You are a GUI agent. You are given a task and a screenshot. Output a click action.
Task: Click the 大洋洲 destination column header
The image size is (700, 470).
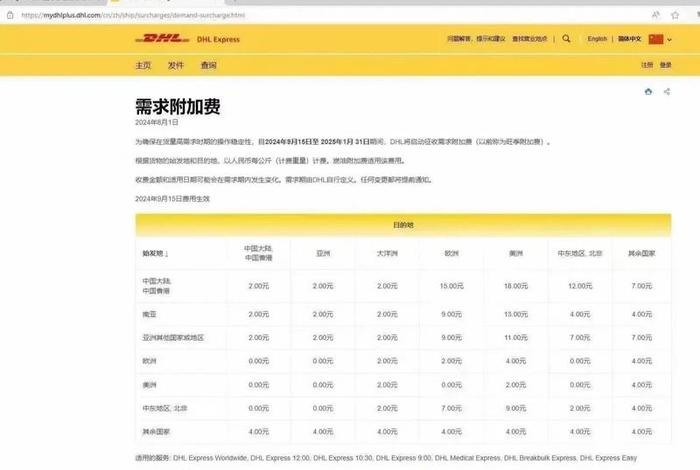click(387, 253)
